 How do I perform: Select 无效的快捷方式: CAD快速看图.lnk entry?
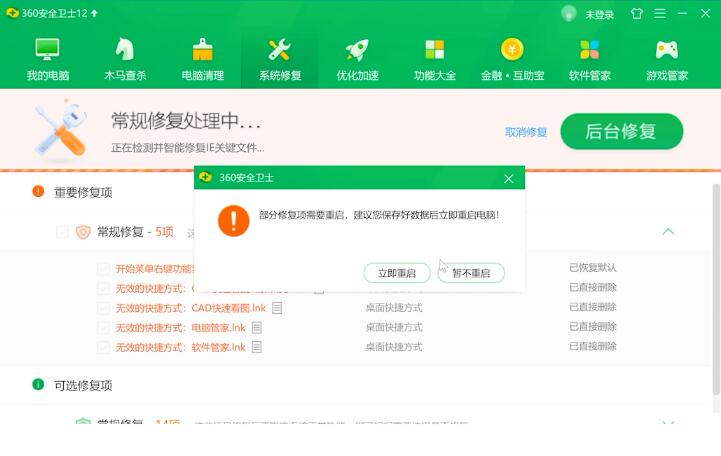pyautogui.click(x=191, y=308)
